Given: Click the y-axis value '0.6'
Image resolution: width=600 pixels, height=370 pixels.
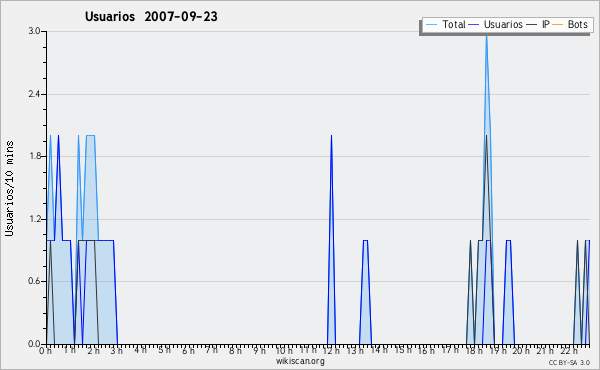Looking at the screenshot, I should [x=34, y=281].
